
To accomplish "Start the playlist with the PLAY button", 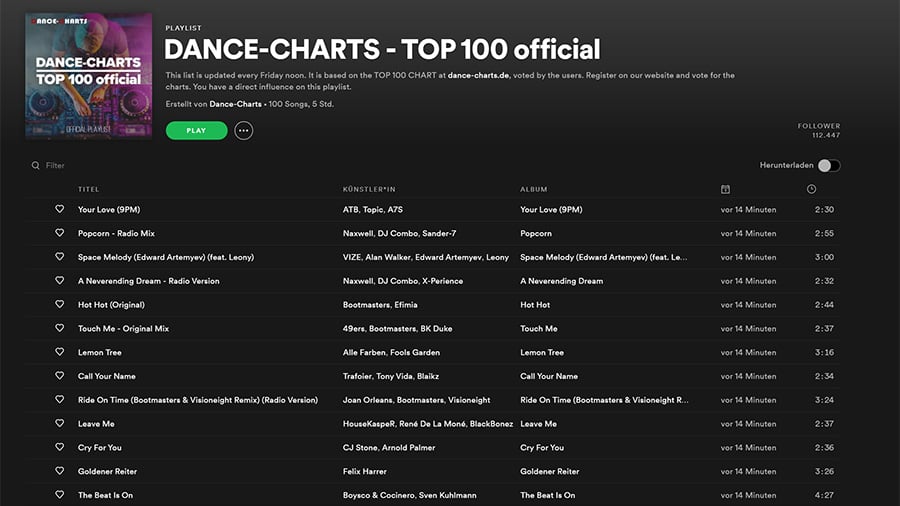I will pos(196,131).
